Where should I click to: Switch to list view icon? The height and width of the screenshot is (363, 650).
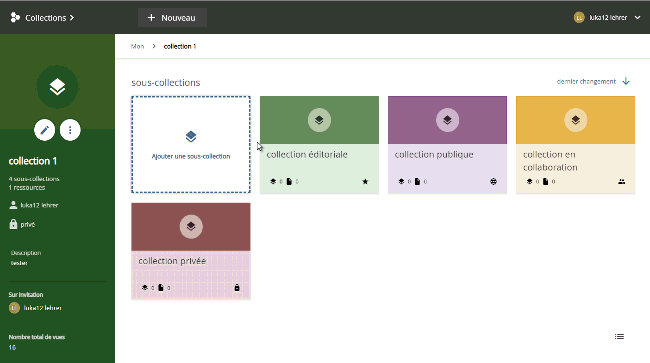point(619,336)
